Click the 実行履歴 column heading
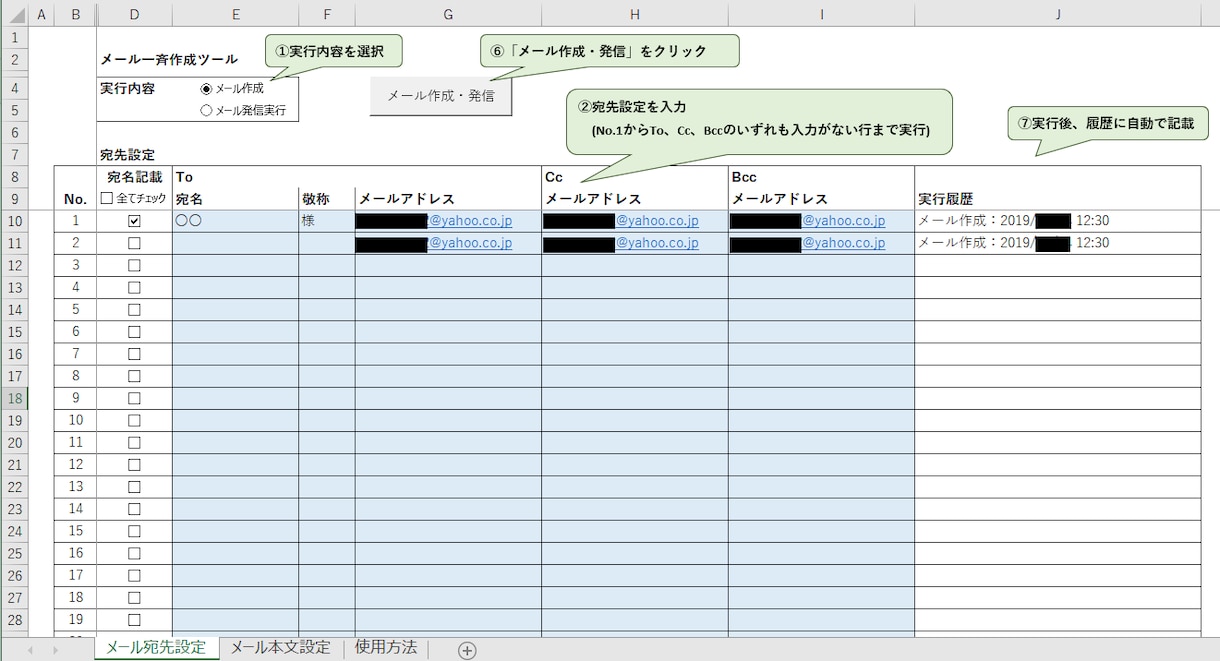This screenshot has height=661, width=1220. tap(945, 199)
